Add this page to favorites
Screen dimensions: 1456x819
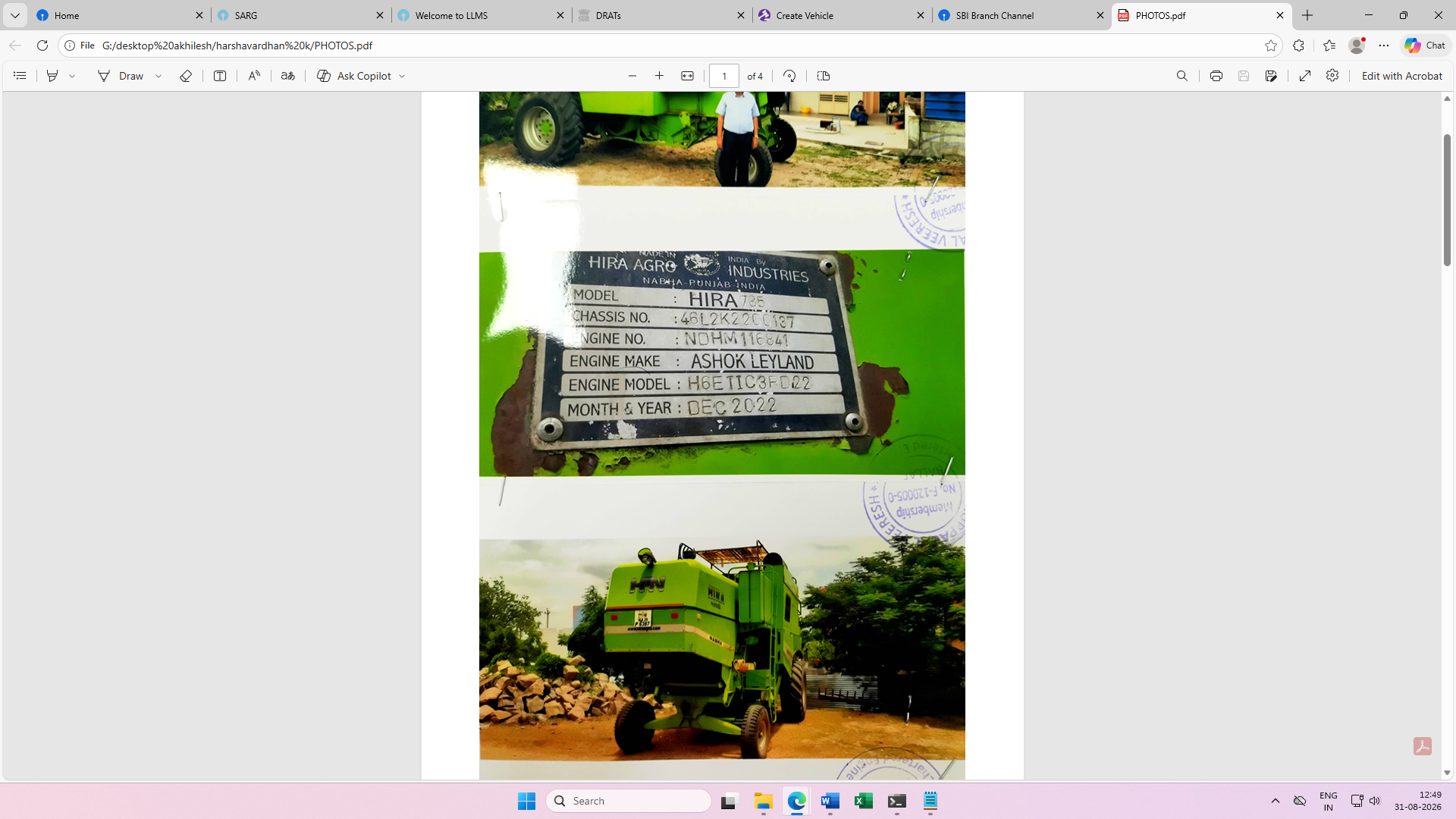pyautogui.click(x=1271, y=45)
